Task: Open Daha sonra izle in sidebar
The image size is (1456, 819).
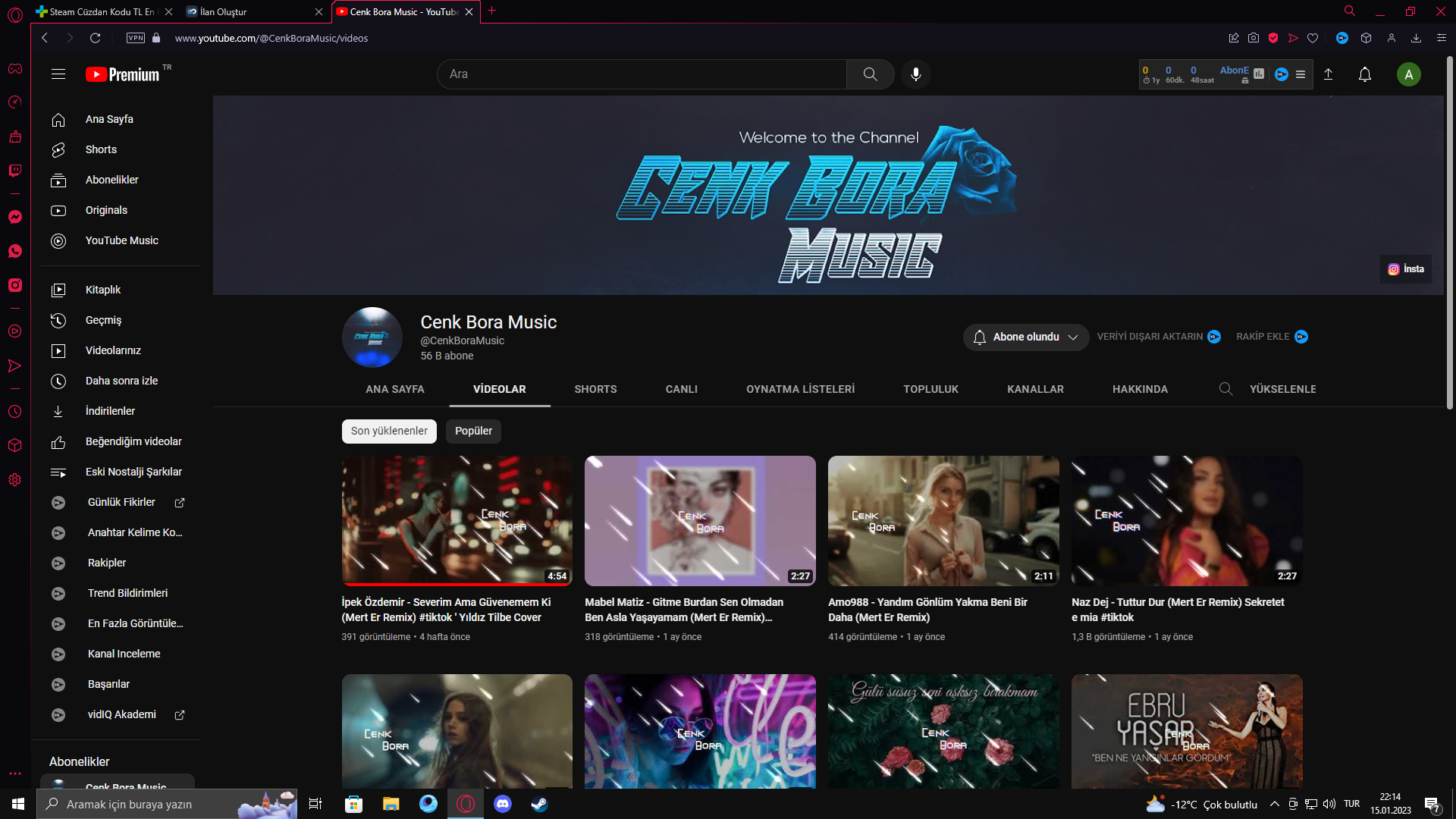Action: click(x=120, y=381)
